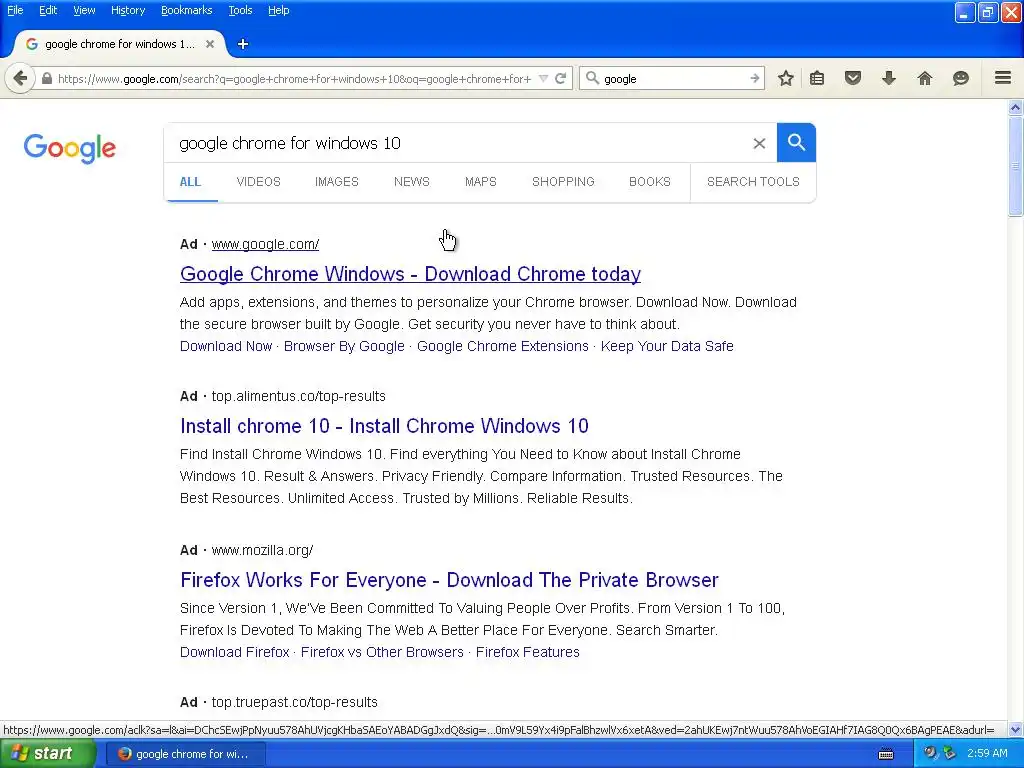Save page to Pocket icon
Screen dimensions: 1024x768
click(x=853, y=78)
